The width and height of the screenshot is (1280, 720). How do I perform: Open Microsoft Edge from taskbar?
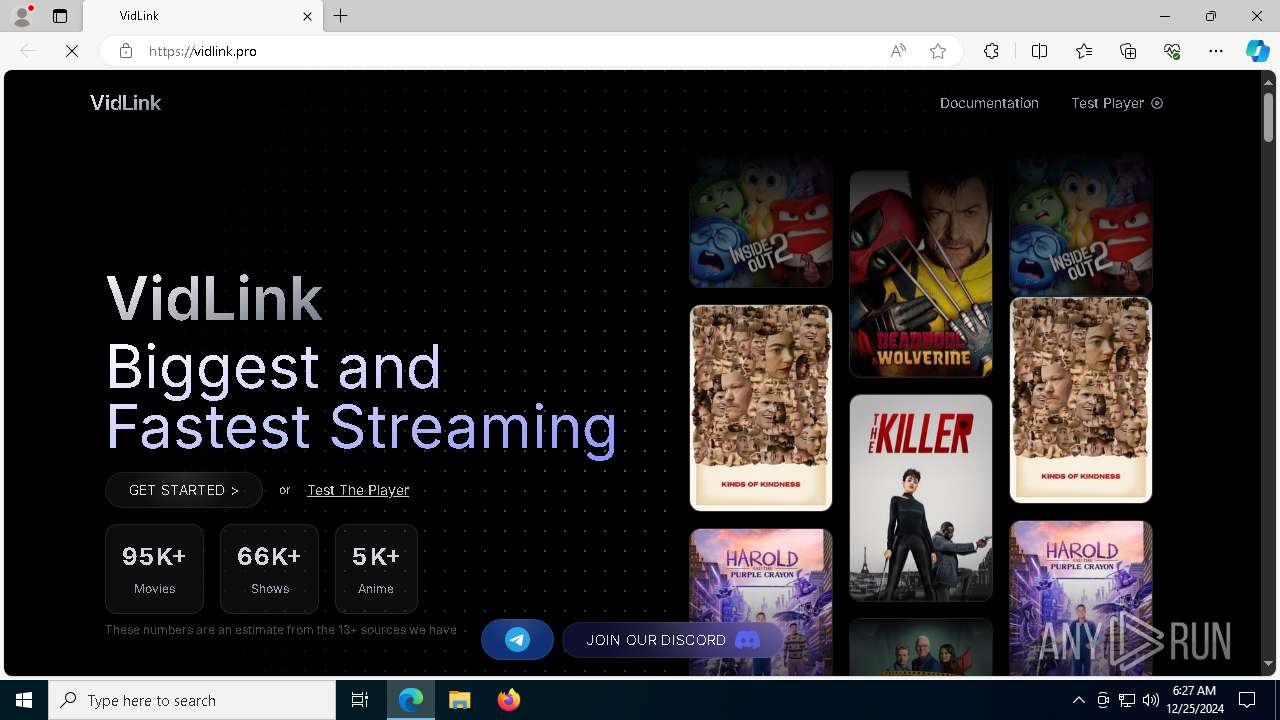pos(411,700)
